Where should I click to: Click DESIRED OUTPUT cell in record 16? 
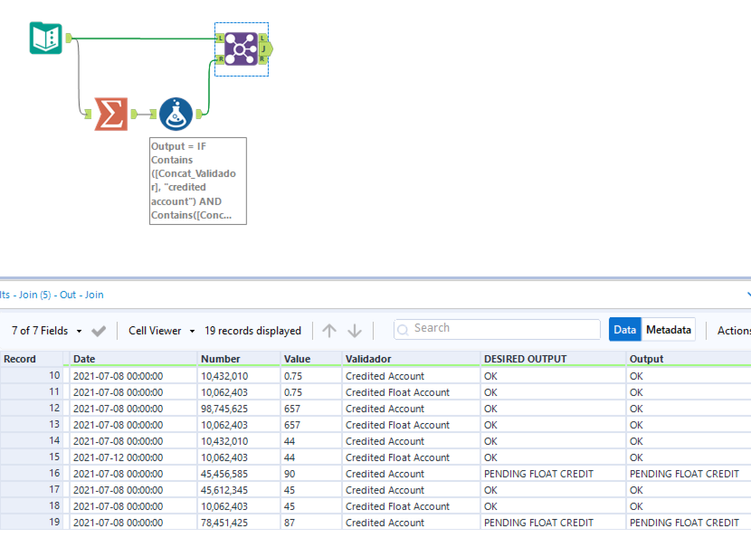[553, 474]
